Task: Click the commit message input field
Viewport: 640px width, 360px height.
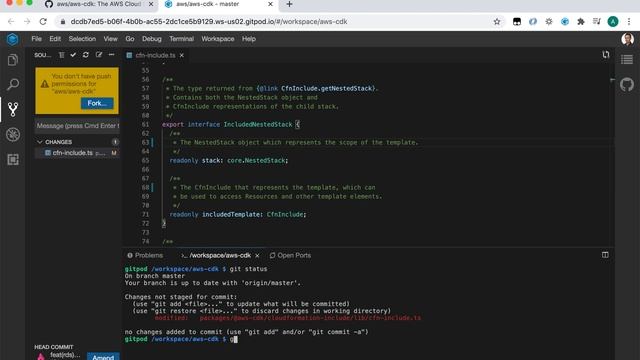Action: point(77,126)
